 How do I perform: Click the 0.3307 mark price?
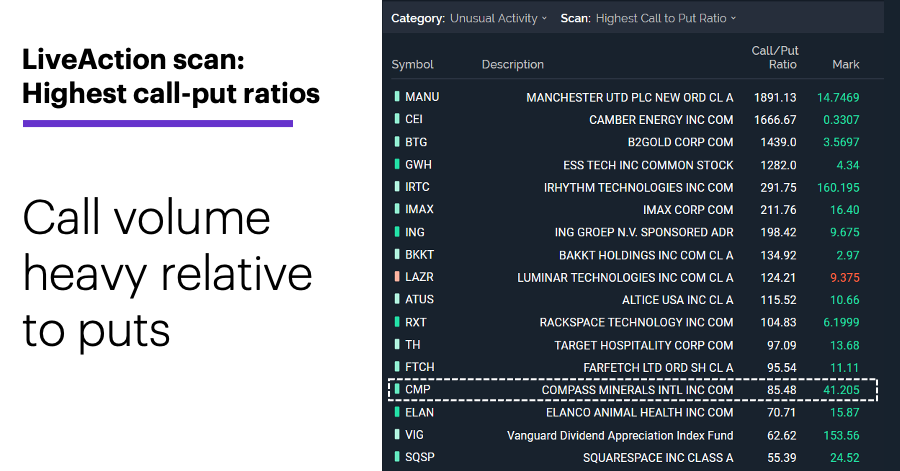(x=841, y=120)
